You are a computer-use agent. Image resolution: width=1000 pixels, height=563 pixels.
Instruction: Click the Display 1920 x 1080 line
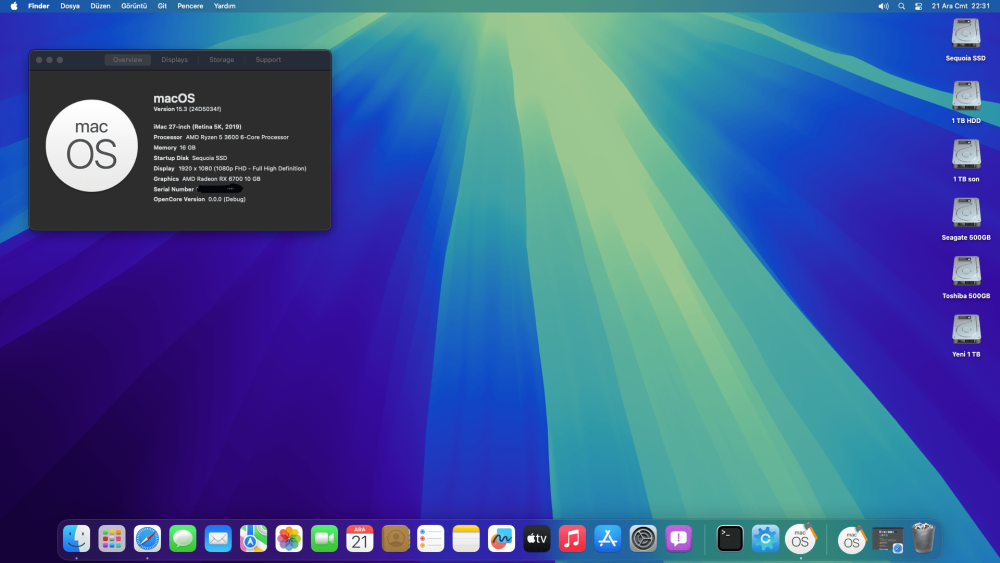pos(230,168)
